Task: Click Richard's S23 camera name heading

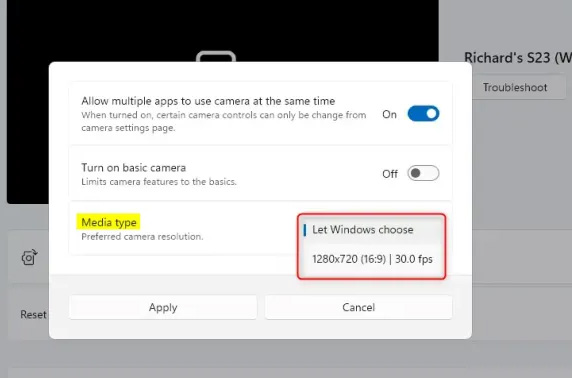Action: click(518, 58)
